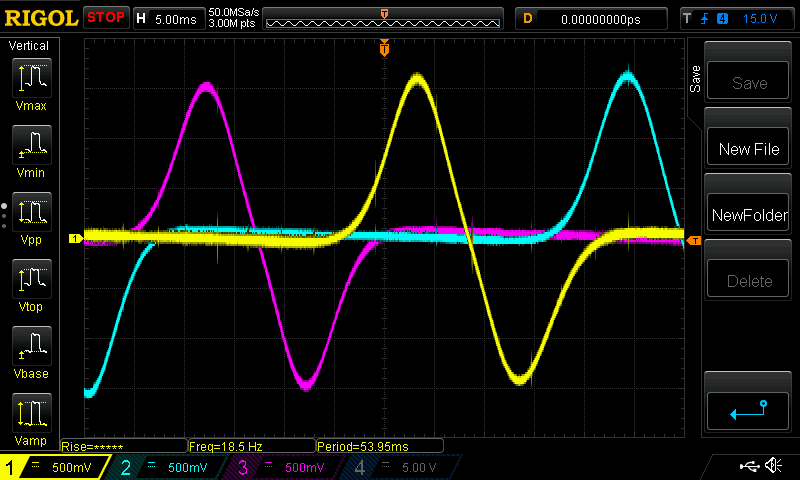This screenshot has width=800, height=480.
Task: Click the RIGOL logo
Action: pos(41,18)
